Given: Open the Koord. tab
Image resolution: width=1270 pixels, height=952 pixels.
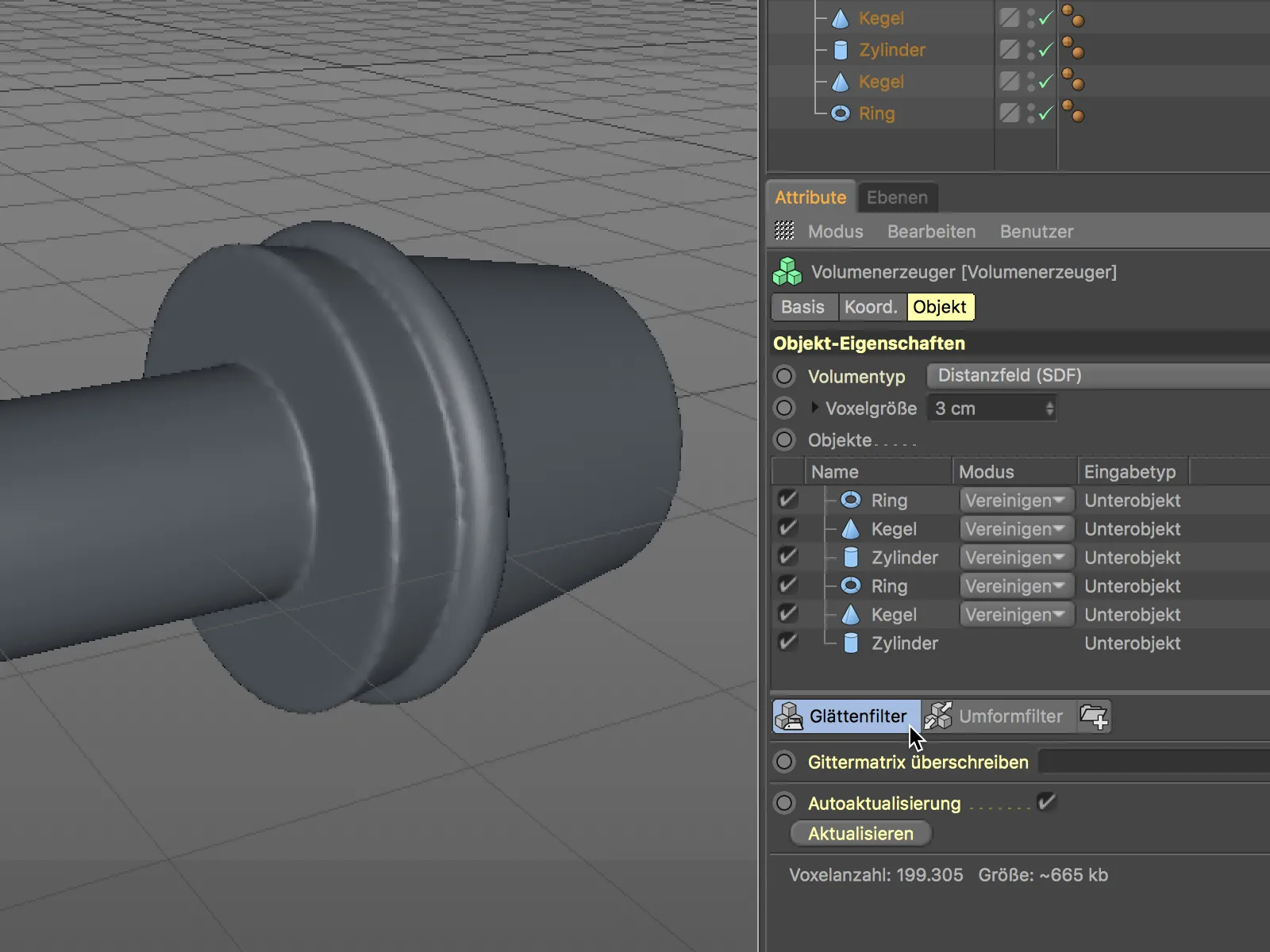Looking at the screenshot, I should [x=871, y=307].
